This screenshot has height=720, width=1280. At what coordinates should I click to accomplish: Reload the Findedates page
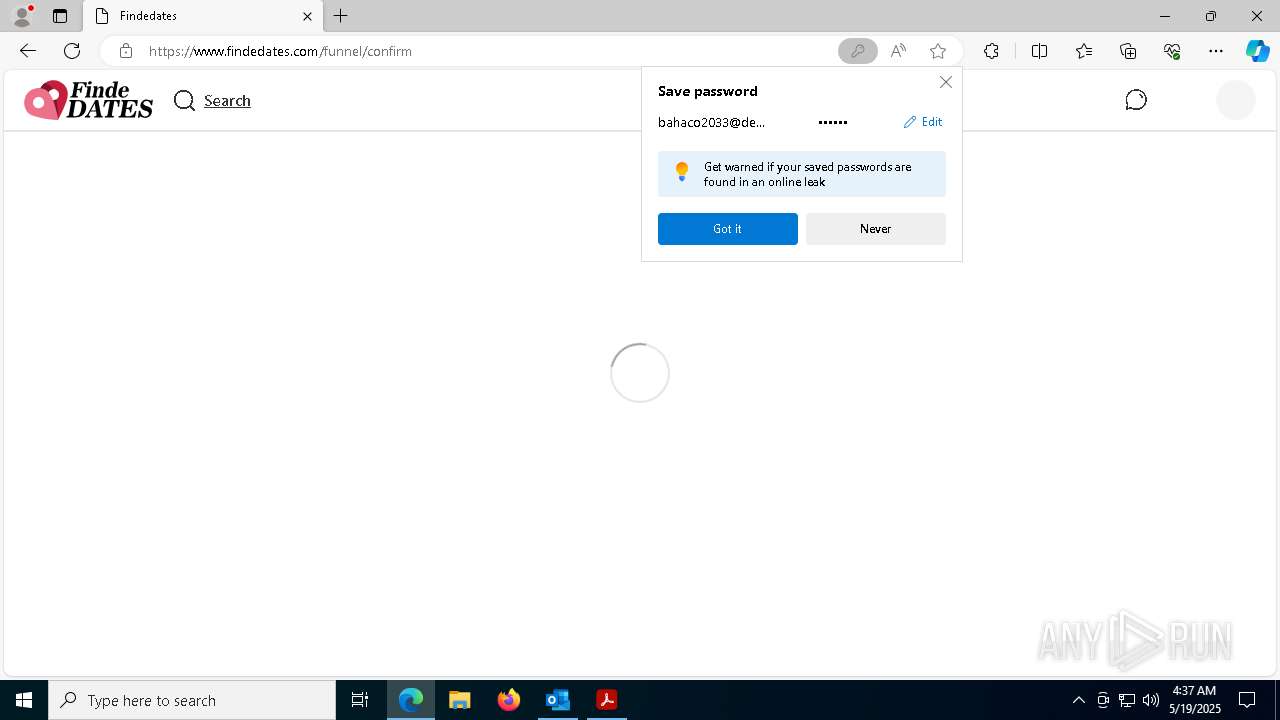72,51
